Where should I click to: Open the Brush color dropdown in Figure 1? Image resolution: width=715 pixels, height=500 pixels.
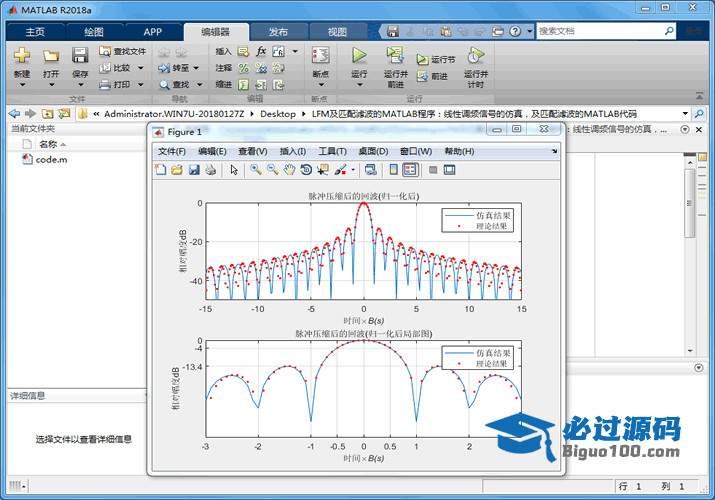click(x=353, y=170)
